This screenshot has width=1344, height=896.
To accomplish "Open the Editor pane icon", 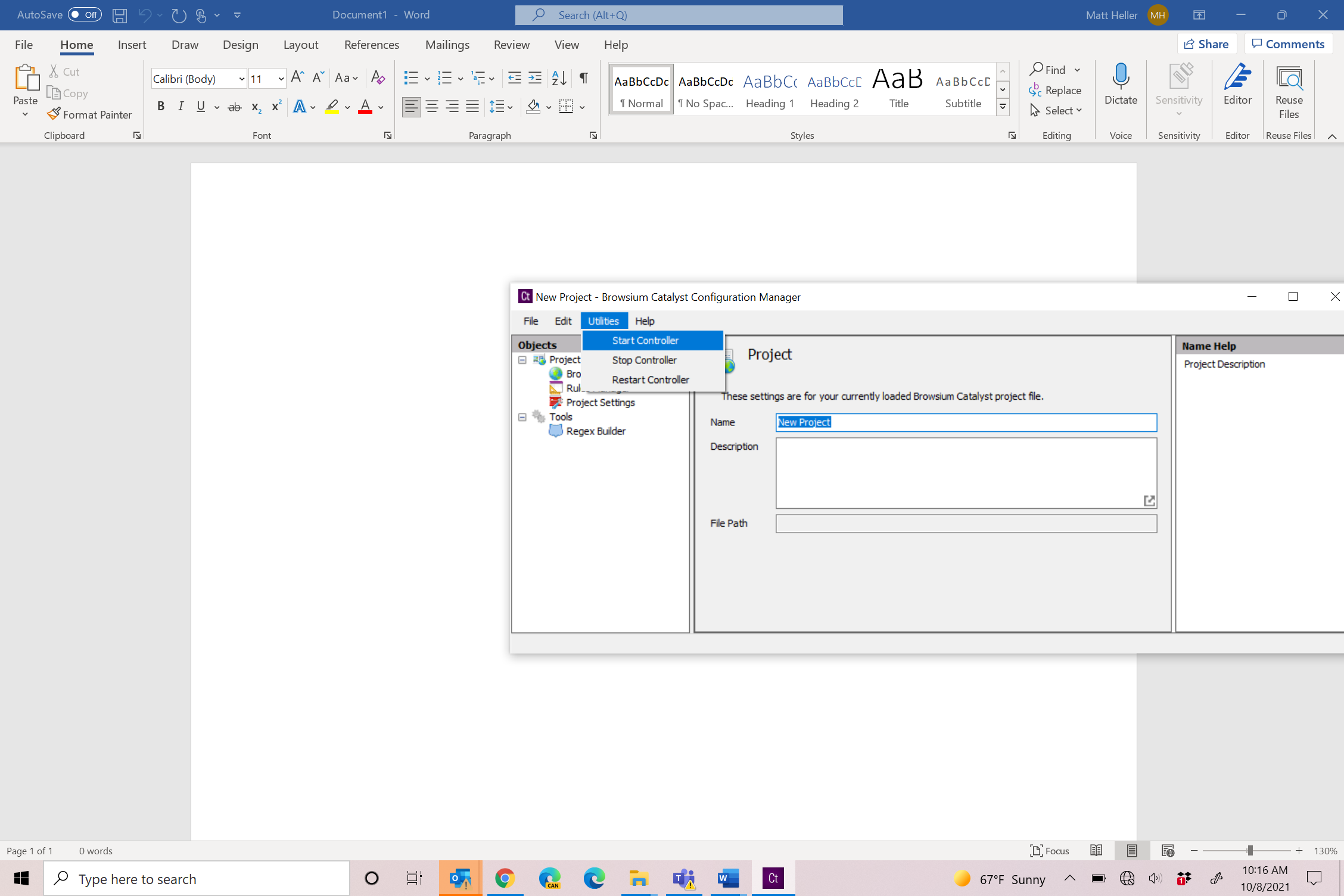I will [1237, 77].
